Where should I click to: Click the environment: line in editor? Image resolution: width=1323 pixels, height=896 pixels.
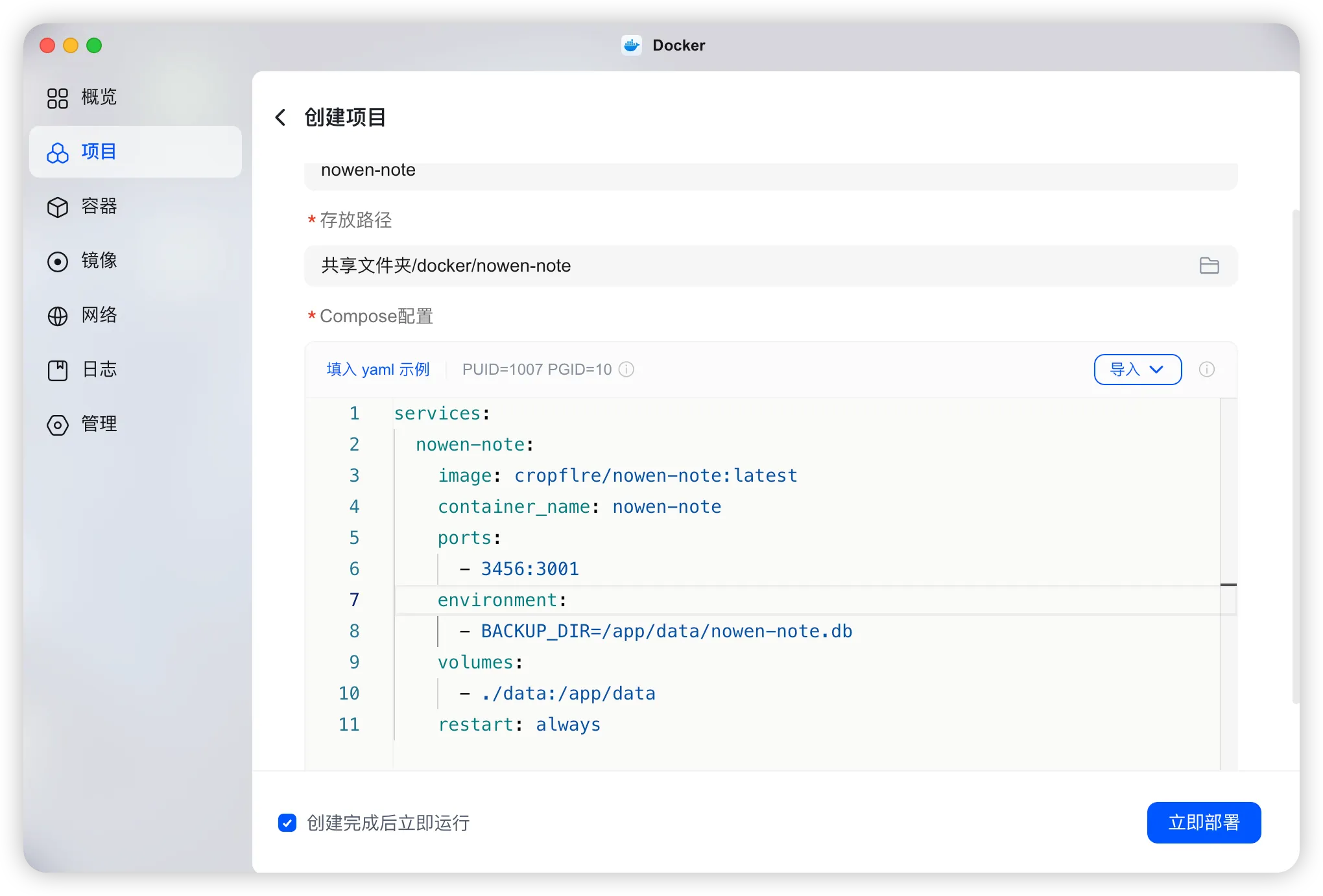coord(502,600)
